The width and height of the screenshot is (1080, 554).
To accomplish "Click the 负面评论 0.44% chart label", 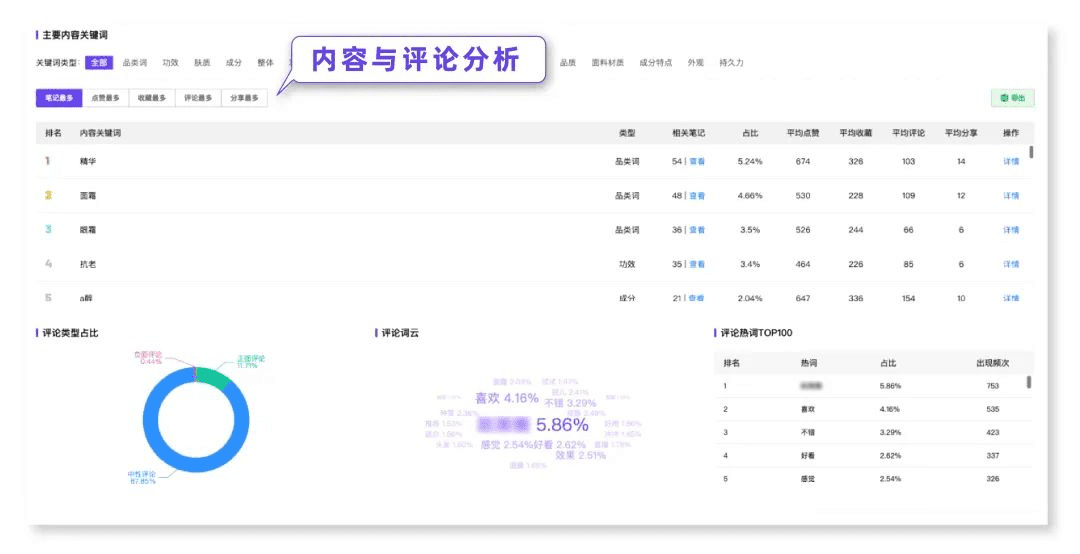I will (x=148, y=358).
